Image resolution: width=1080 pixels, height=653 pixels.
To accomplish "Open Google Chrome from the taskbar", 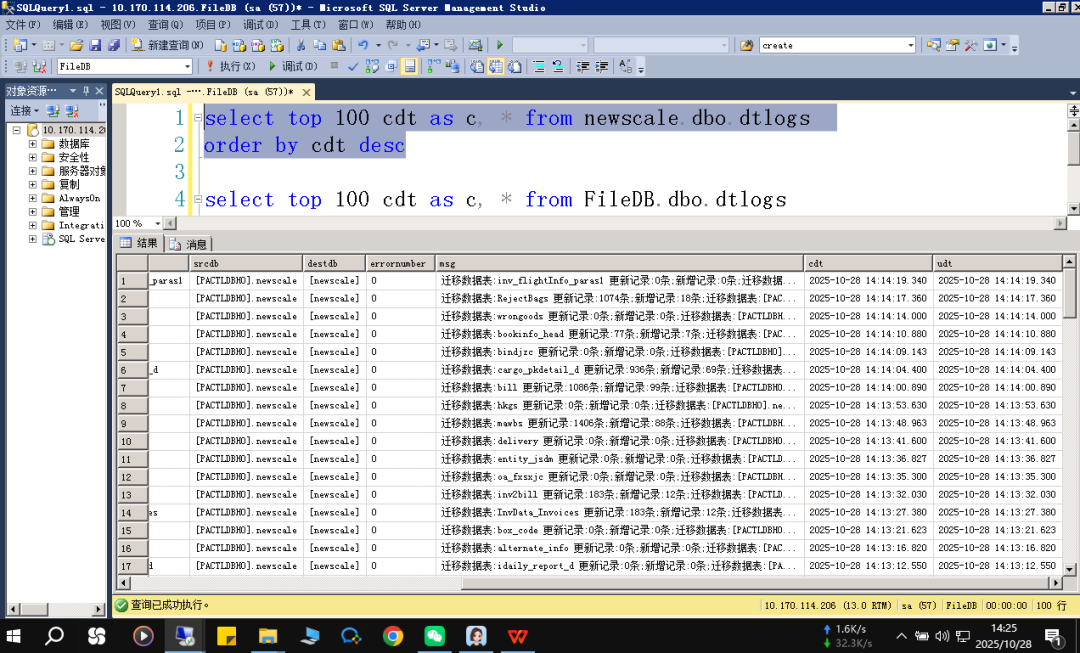I will (x=393, y=636).
